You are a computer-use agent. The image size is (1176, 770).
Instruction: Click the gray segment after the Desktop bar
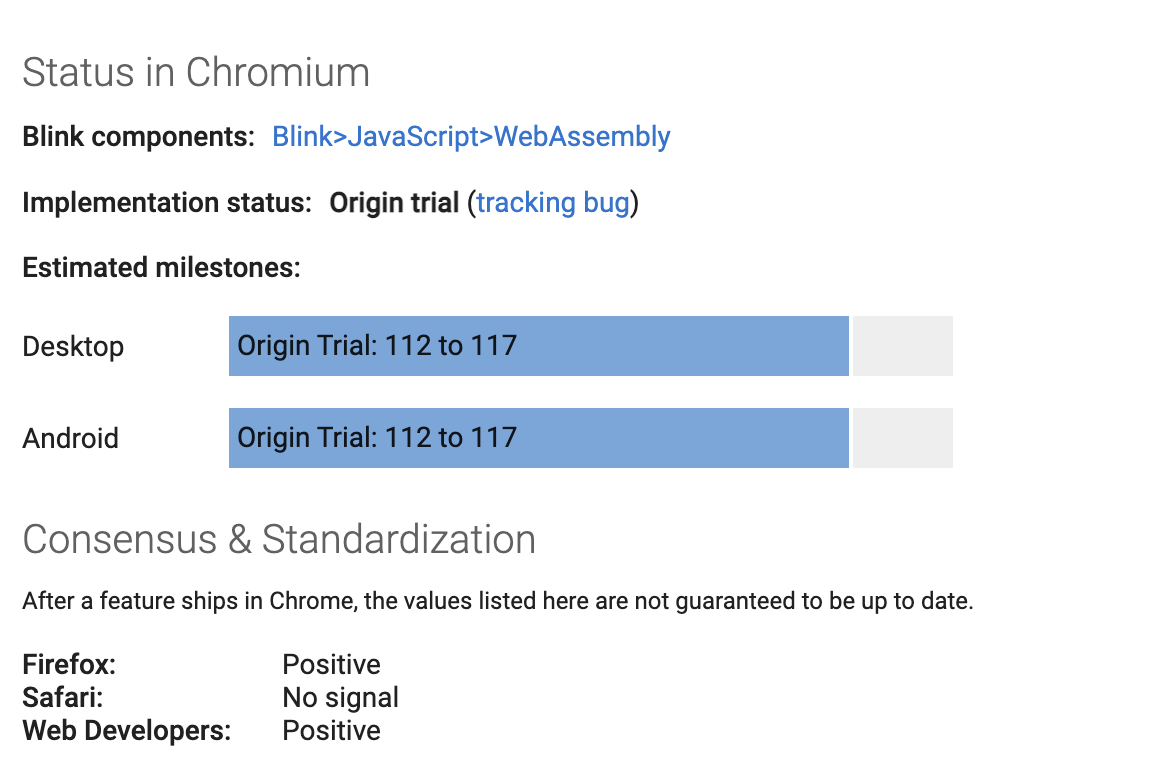tap(903, 346)
